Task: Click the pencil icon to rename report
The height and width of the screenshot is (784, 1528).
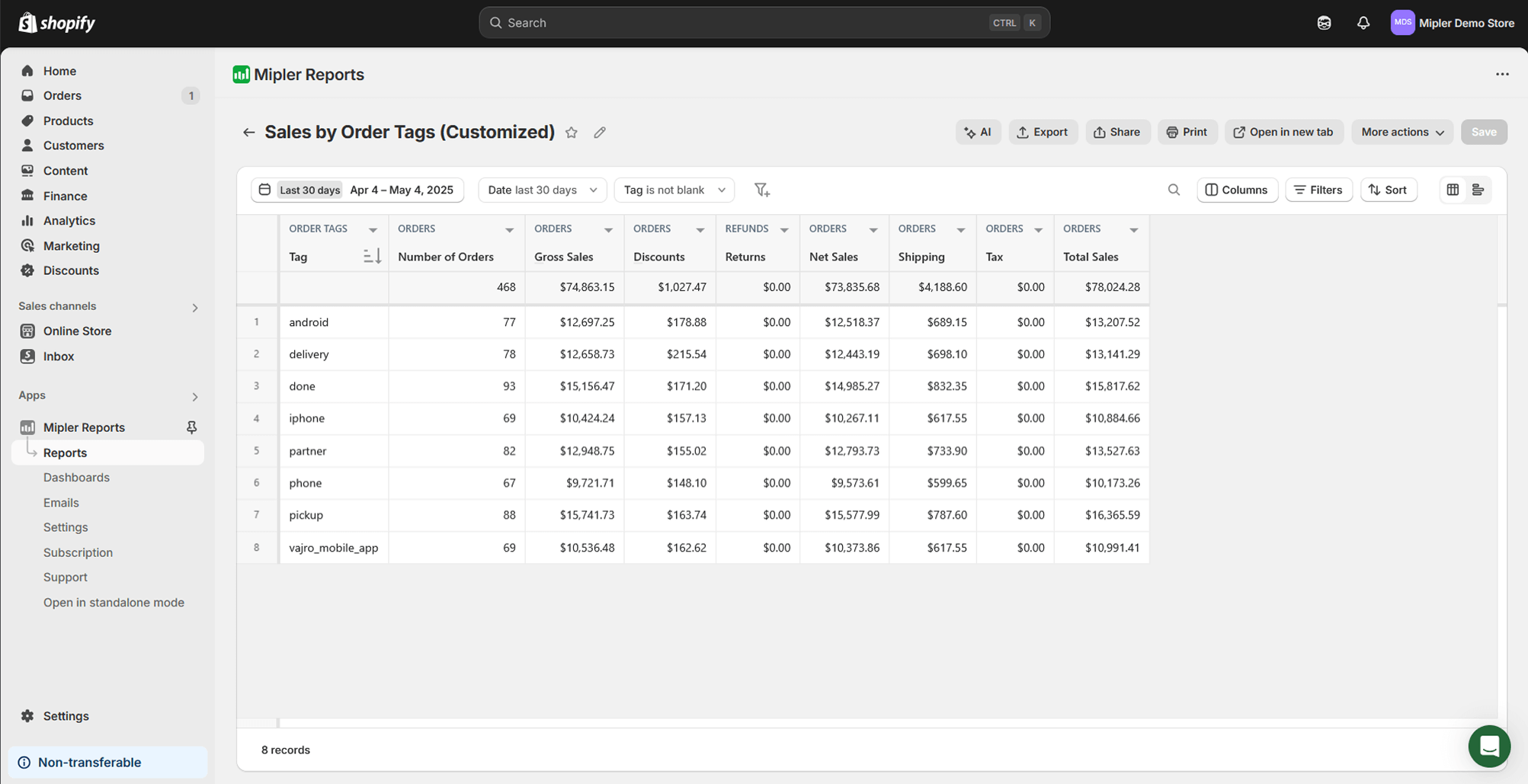Action: [600, 133]
